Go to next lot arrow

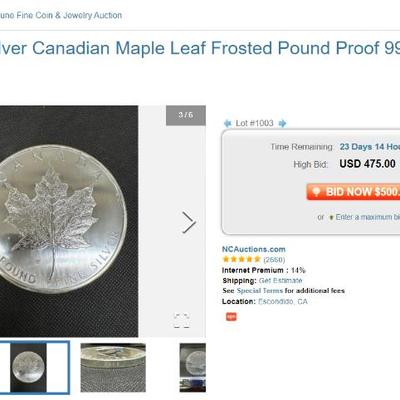click(x=282, y=124)
